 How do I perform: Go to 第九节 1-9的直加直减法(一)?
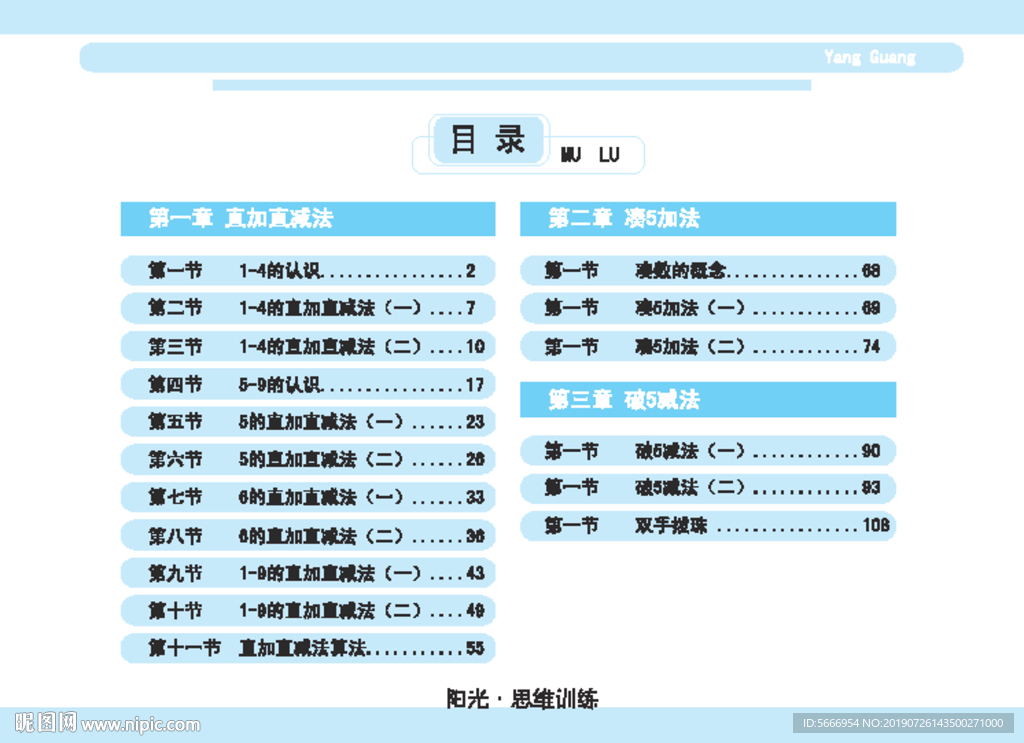(308, 573)
